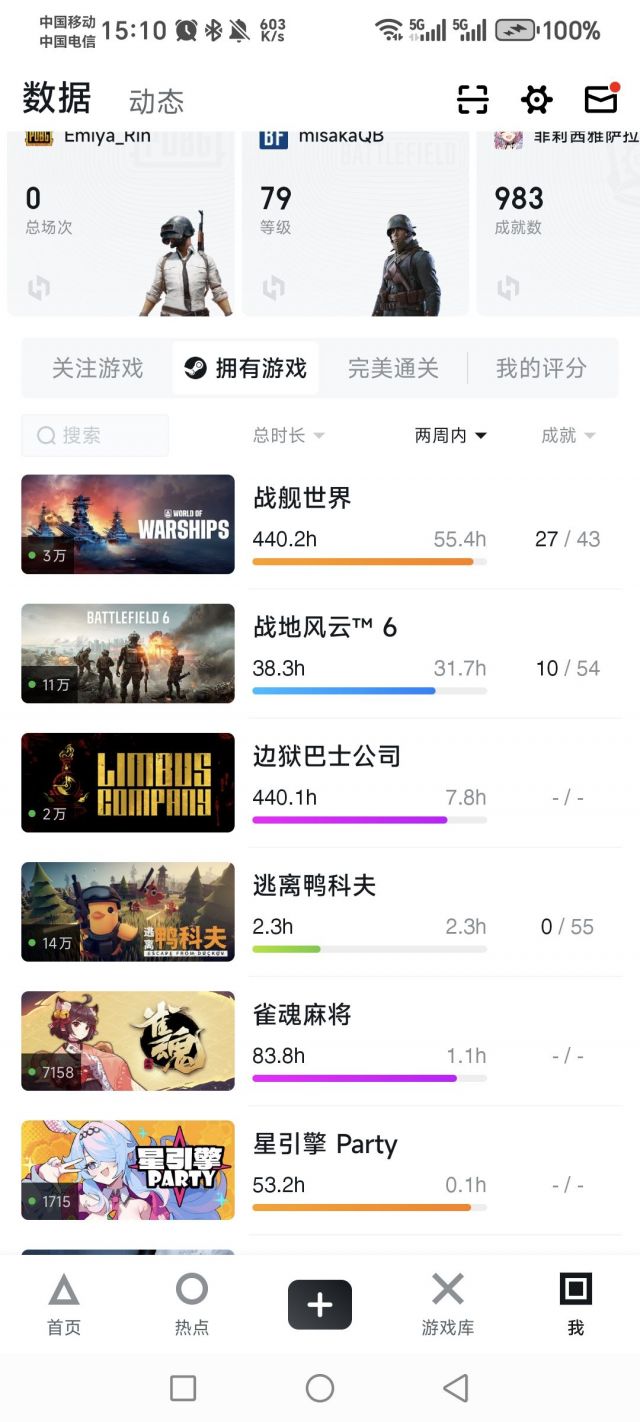Open the settings gear icon

(536, 100)
